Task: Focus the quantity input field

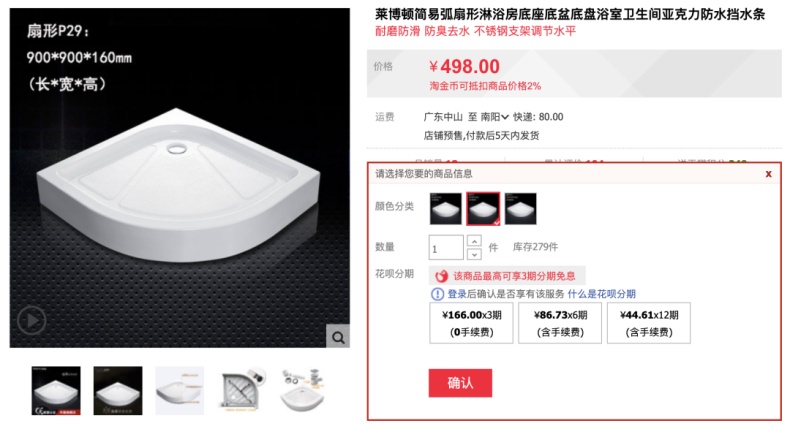Action: (x=446, y=248)
